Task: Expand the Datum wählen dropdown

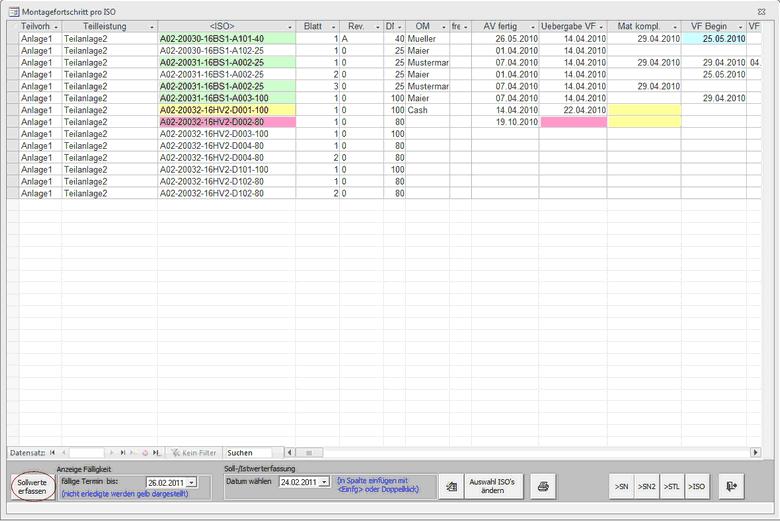Action: [324, 482]
